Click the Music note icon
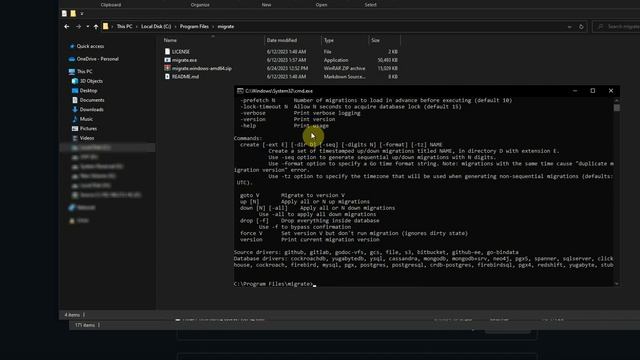 (x=75, y=119)
